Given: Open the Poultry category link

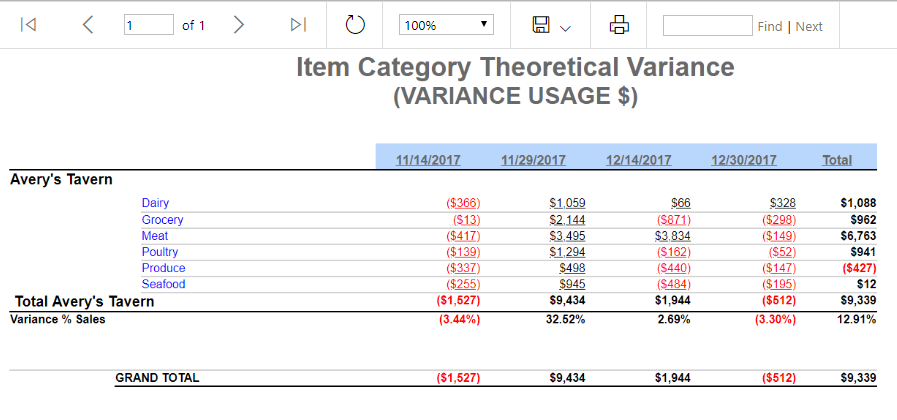Looking at the screenshot, I should (x=160, y=252).
